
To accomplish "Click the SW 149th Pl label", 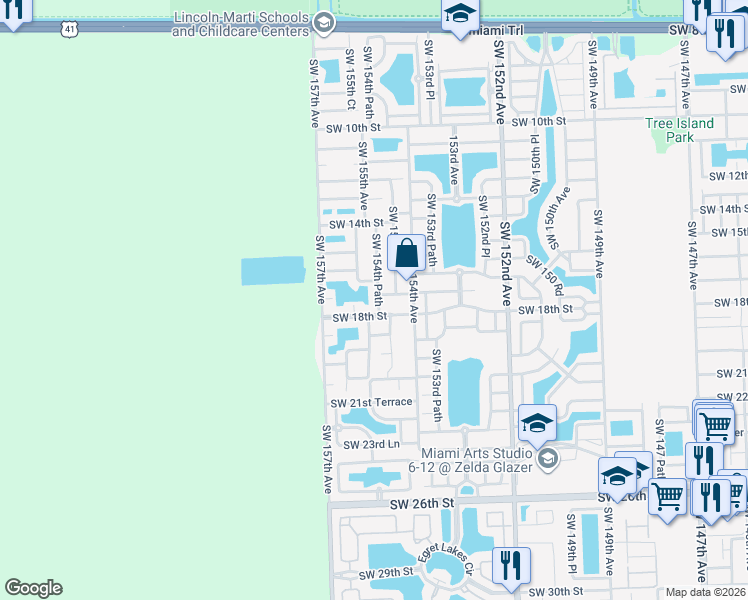I will [571, 544].
